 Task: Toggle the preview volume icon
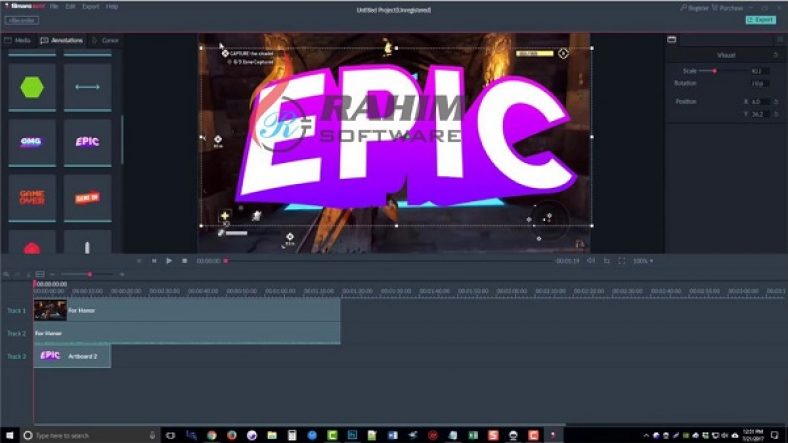592,261
